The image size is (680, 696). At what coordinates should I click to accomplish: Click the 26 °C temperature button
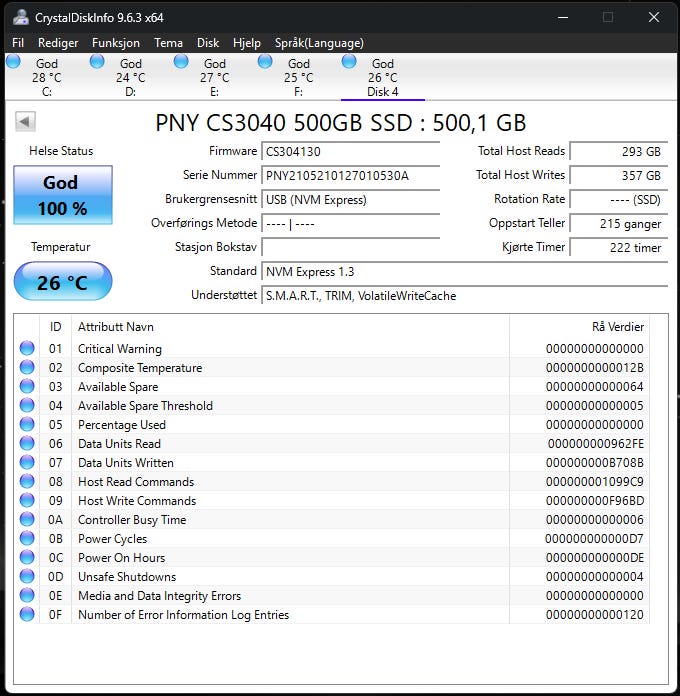pos(62,283)
